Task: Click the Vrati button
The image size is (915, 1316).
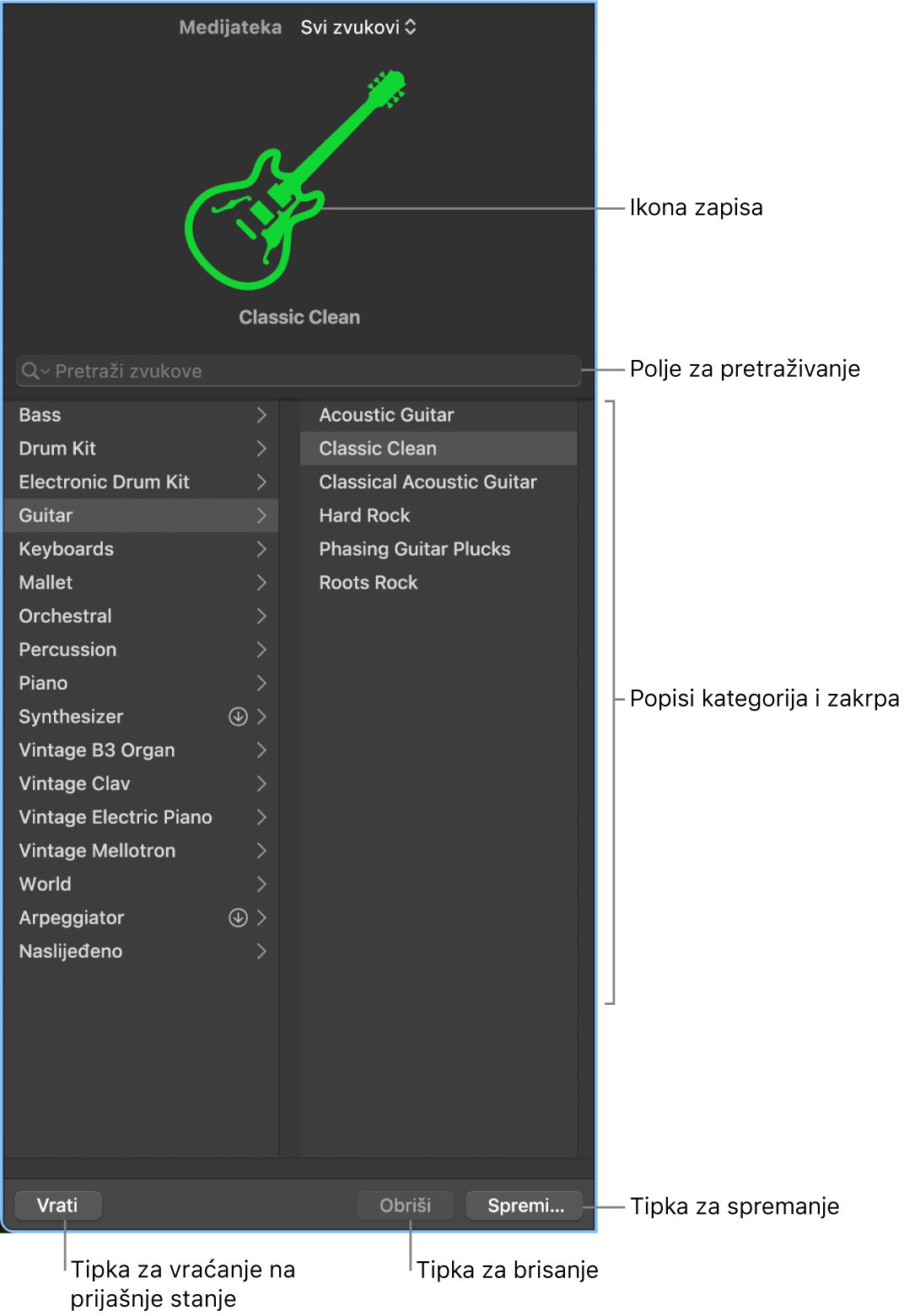Action: pyautogui.click(x=57, y=1206)
